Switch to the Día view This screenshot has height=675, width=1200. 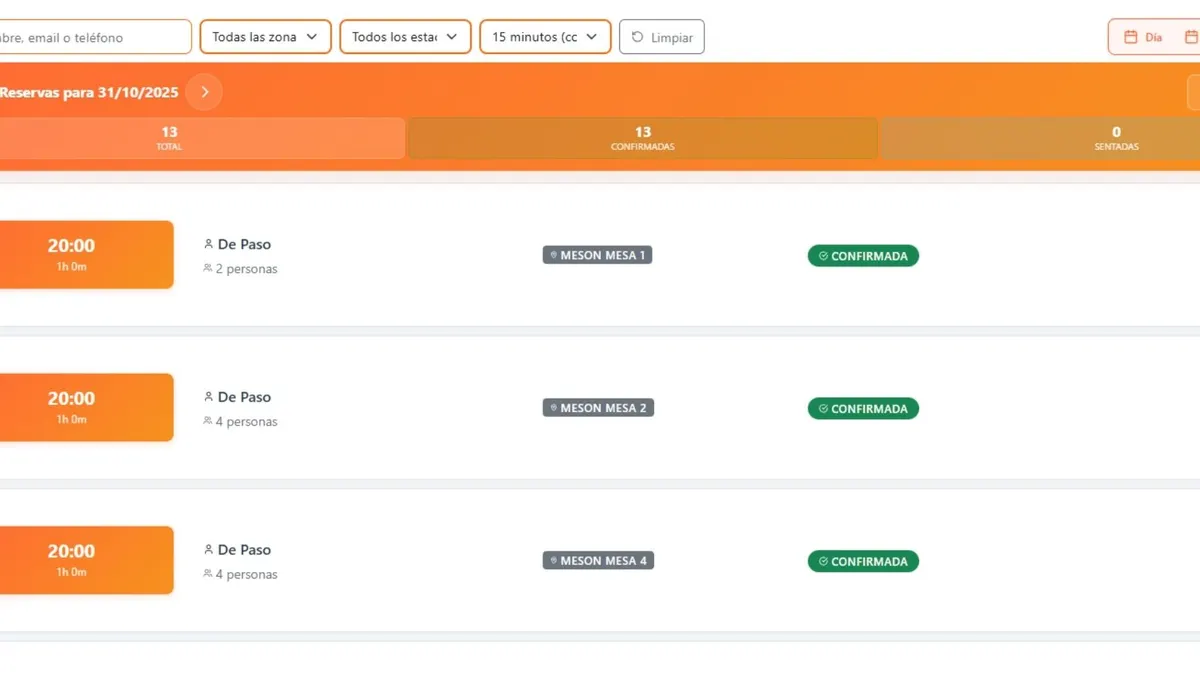tap(1143, 37)
